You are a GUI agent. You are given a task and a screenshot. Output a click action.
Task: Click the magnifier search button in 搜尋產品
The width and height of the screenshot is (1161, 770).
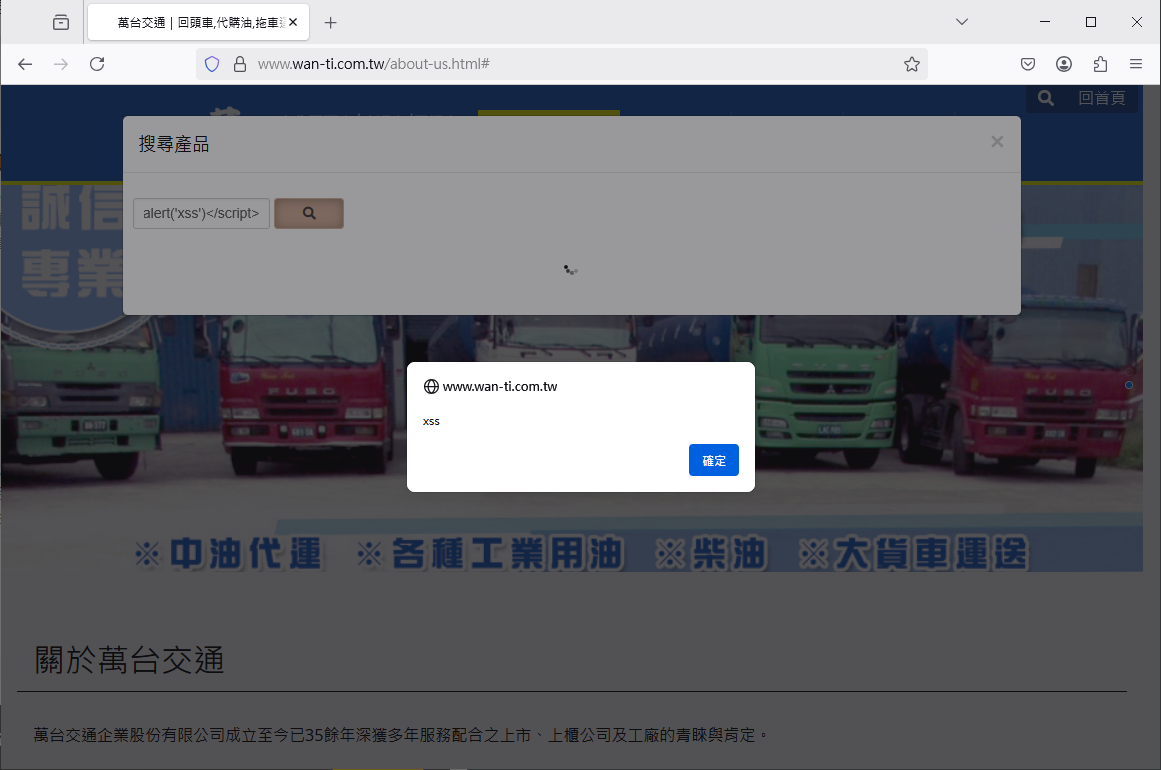(309, 213)
